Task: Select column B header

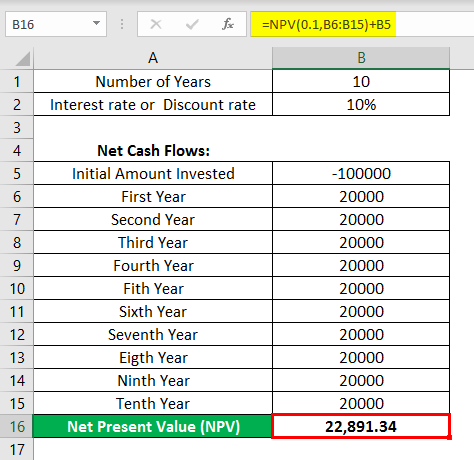Action: point(361,58)
